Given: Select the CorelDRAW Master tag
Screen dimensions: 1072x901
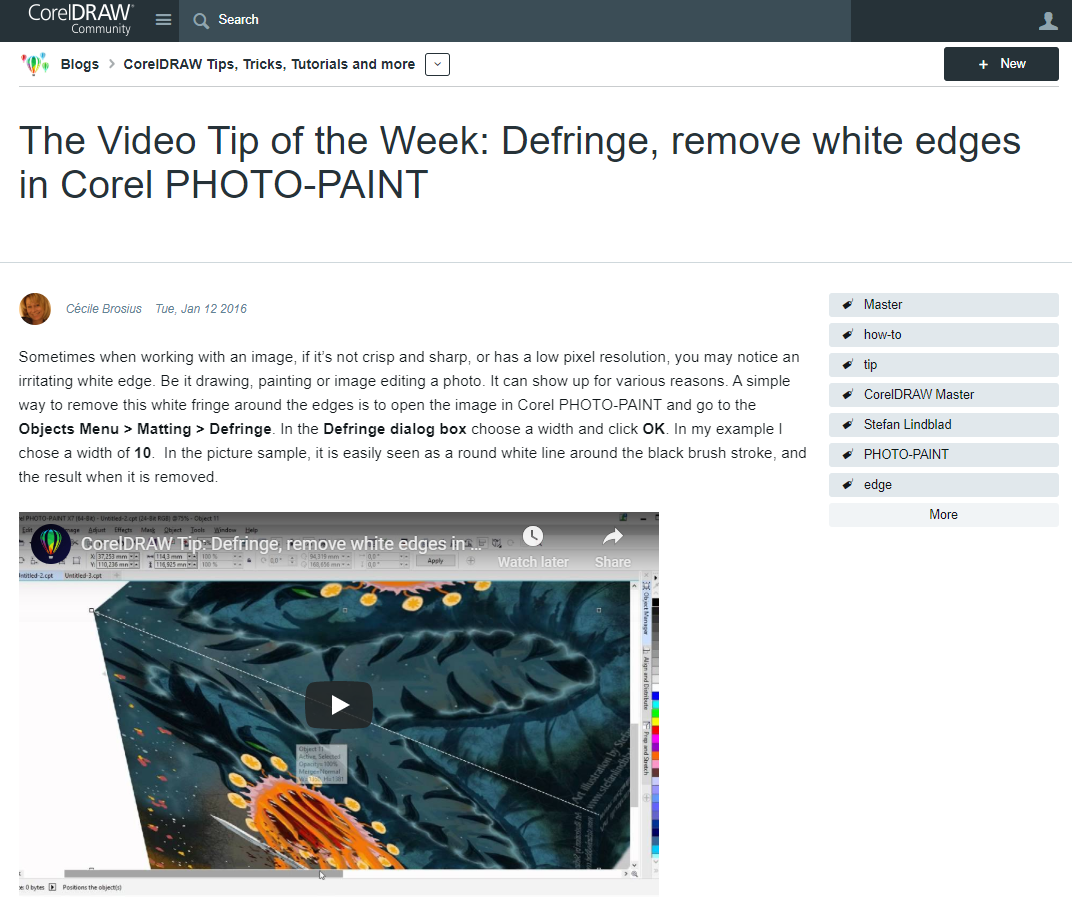Looking at the screenshot, I should point(943,395).
